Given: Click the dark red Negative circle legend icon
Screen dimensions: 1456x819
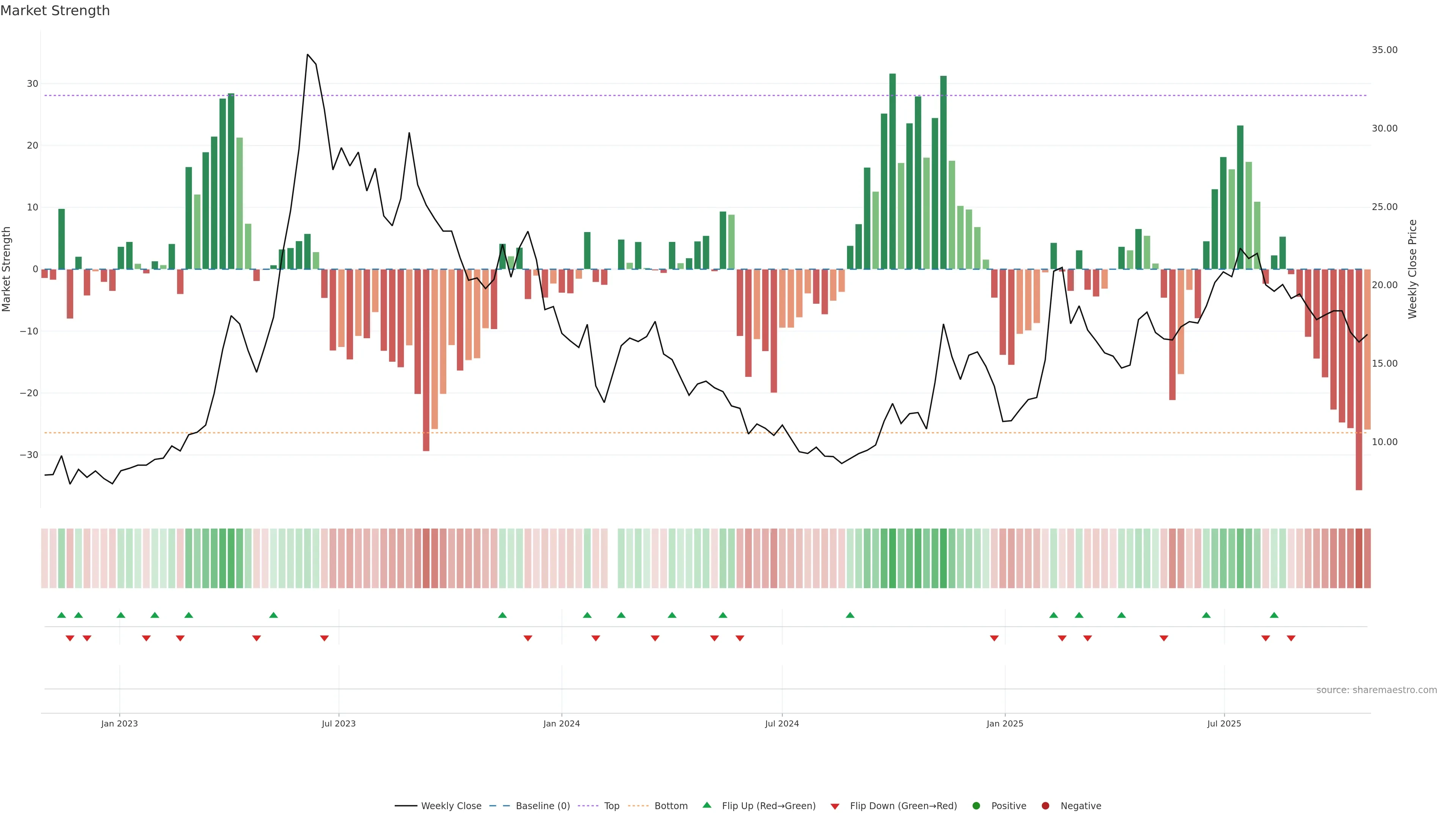Looking at the screenshot, I should 1045,806.
